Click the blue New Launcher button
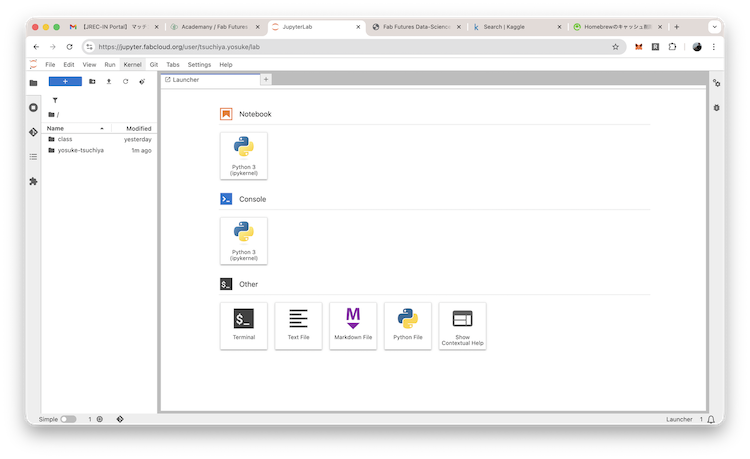 (x=65, y=81)
